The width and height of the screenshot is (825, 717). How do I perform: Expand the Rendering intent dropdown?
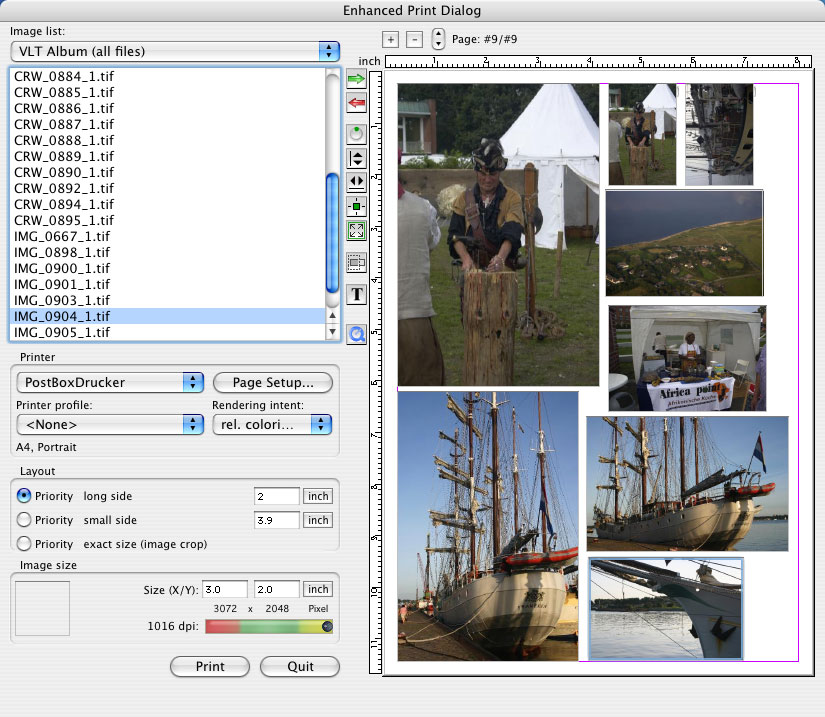(x=271, y=425)
